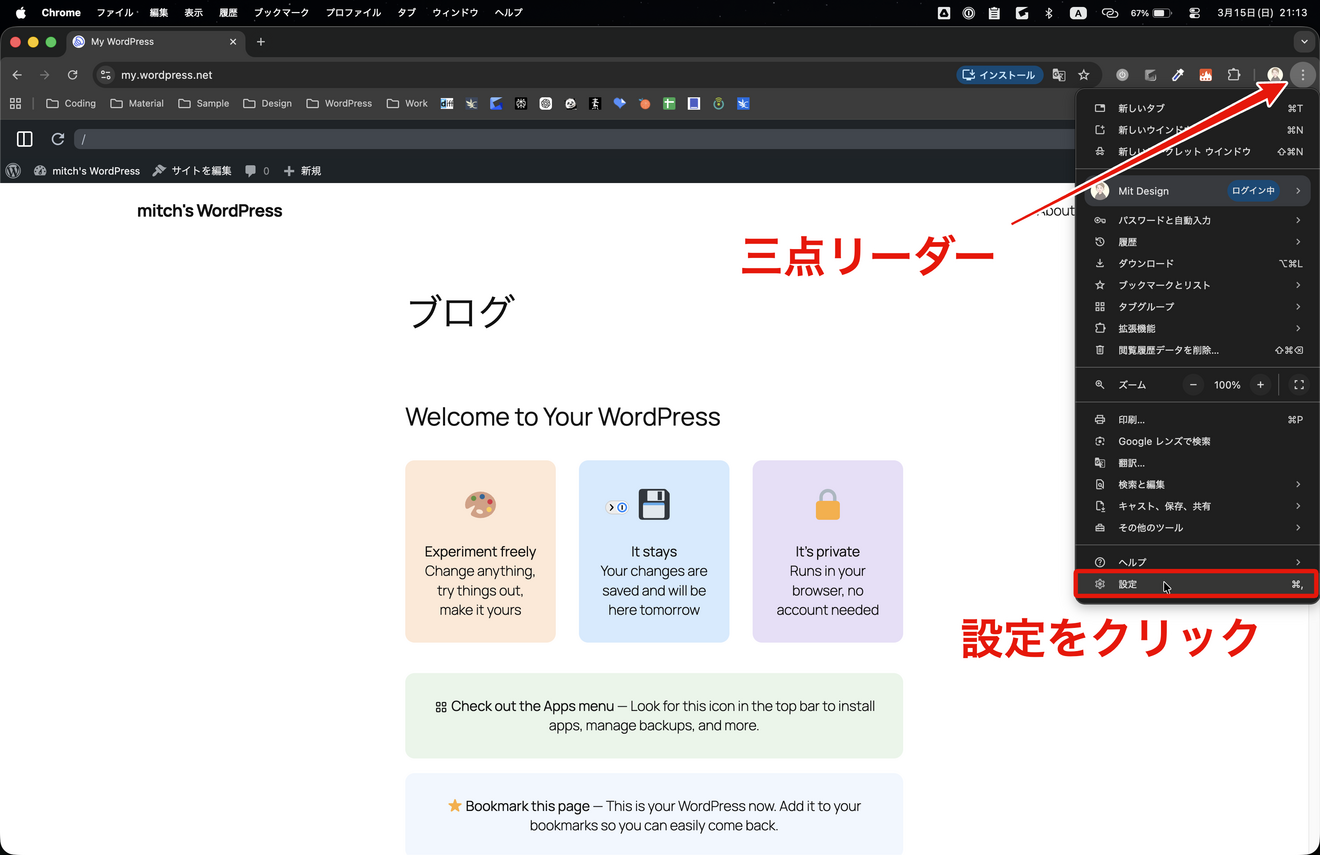
Task: Open パスワードと自動入力 submenu
Action: 1197,220
